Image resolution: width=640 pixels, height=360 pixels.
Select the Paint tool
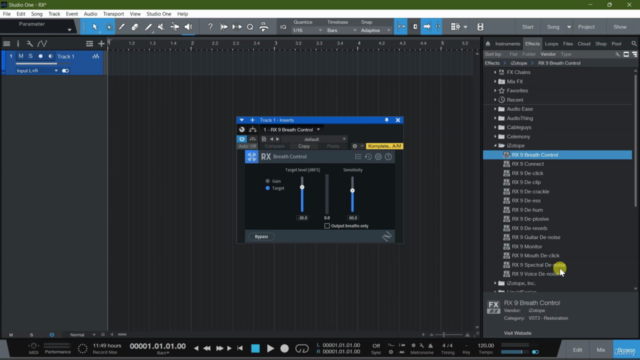148,27
